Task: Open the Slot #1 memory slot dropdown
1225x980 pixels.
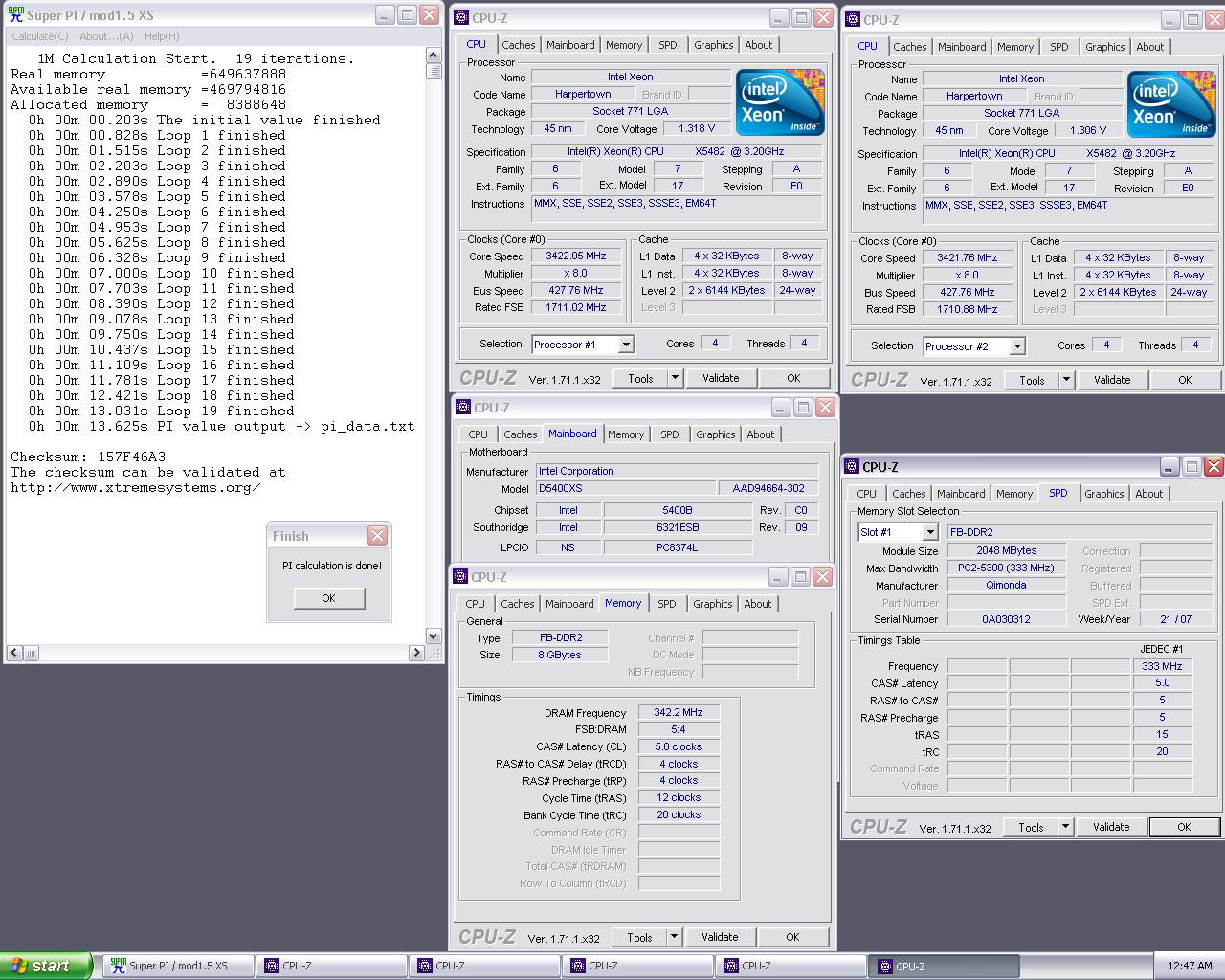Action: click(x=929, y=532)
